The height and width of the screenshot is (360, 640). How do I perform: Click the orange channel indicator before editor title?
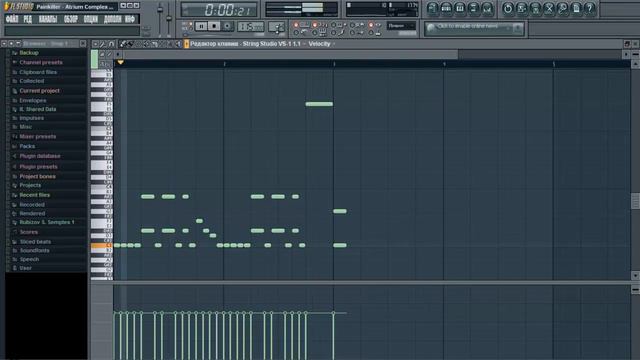pos(187,44)
